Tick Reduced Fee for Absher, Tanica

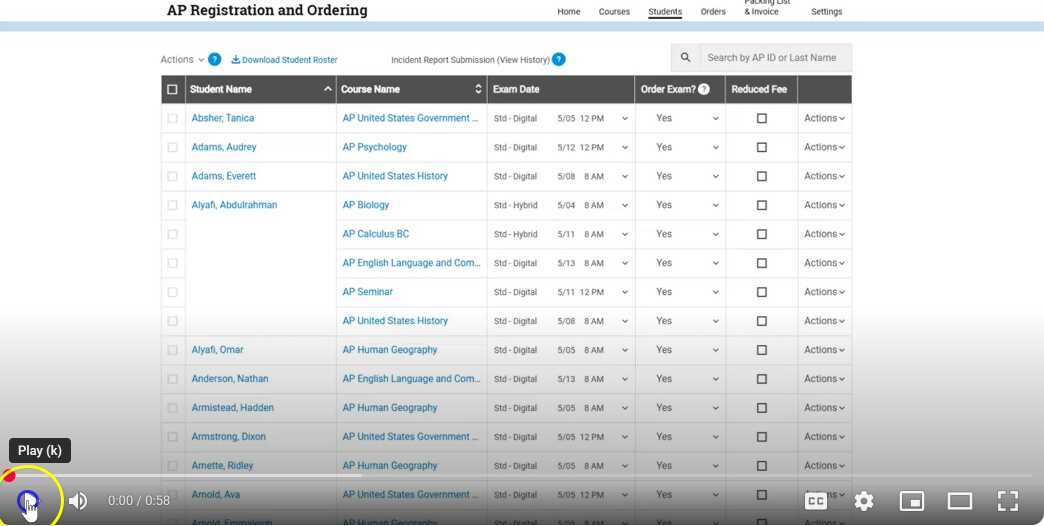(762, 119)
